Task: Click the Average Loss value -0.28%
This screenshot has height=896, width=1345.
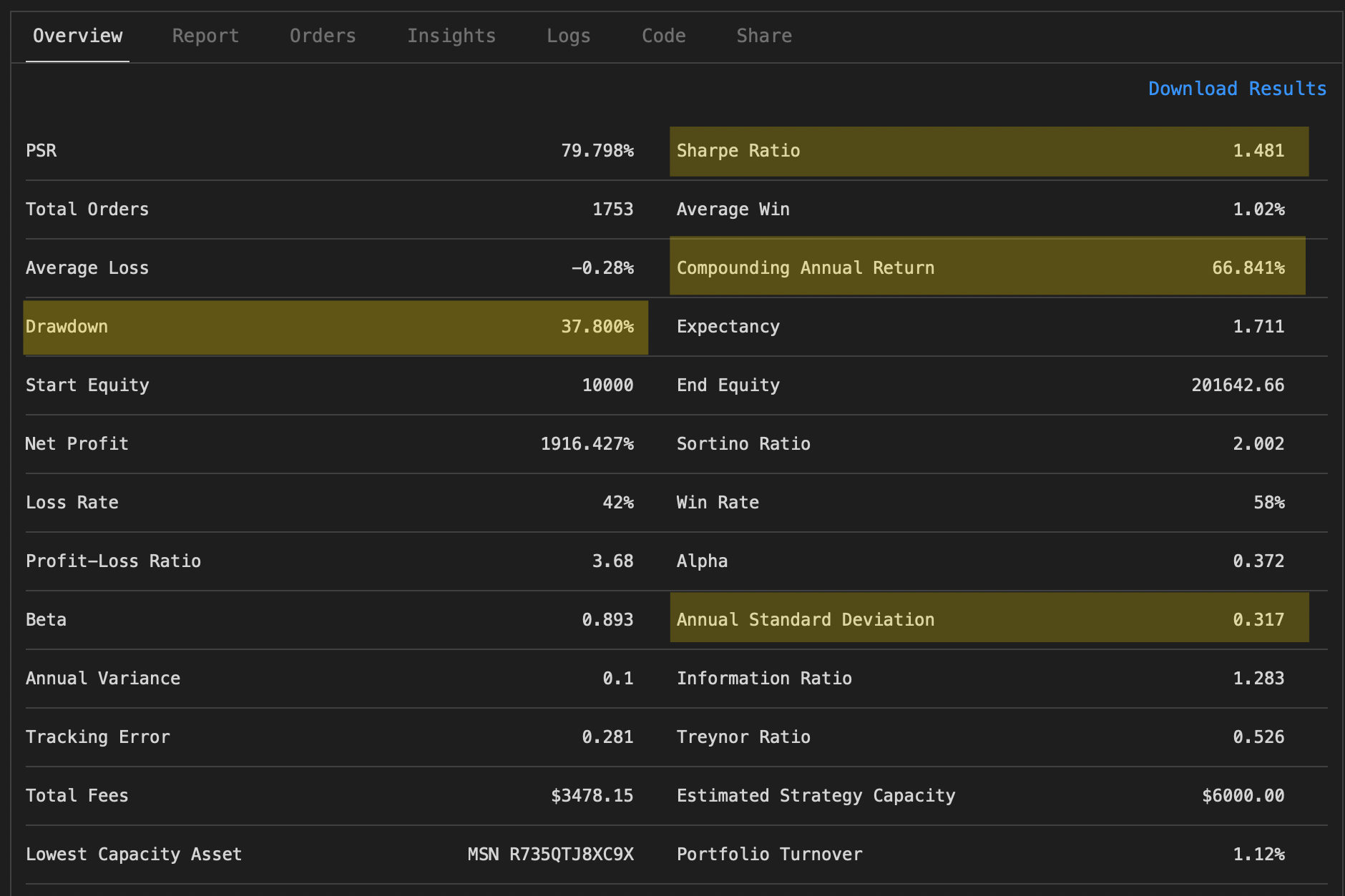Action: click(x=602, y=268)
